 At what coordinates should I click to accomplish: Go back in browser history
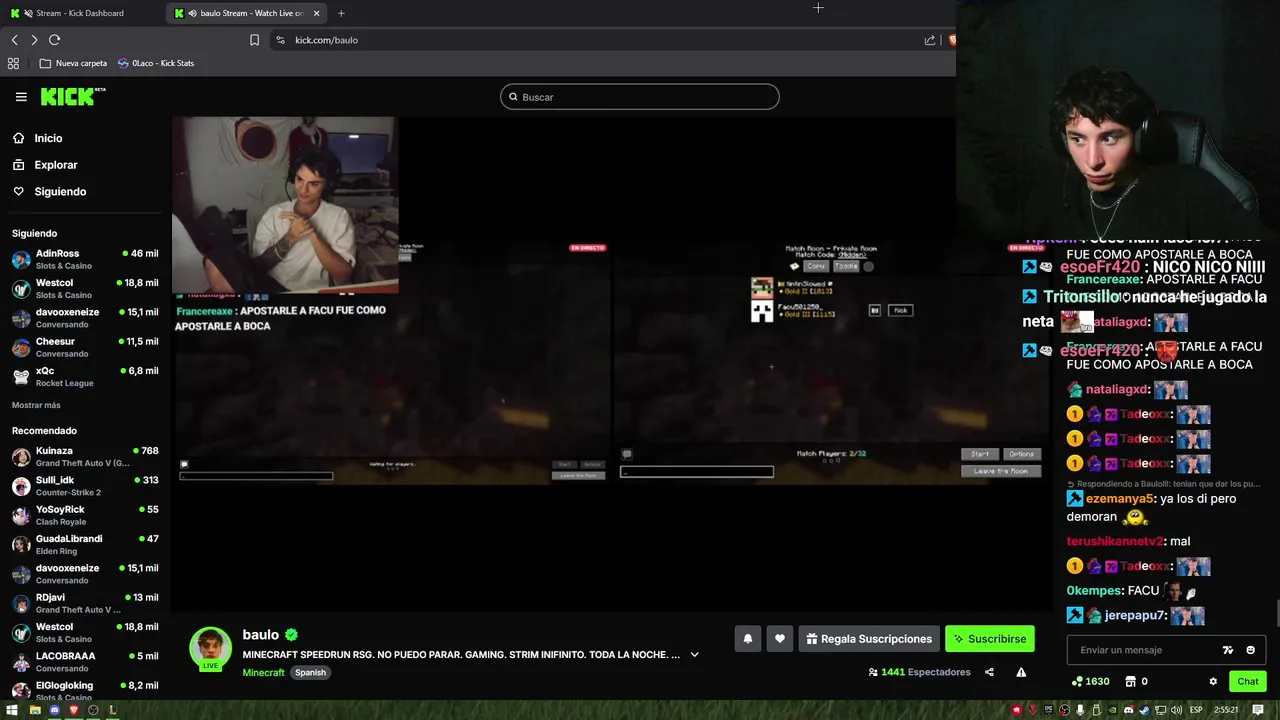click(x=15, y=40)
